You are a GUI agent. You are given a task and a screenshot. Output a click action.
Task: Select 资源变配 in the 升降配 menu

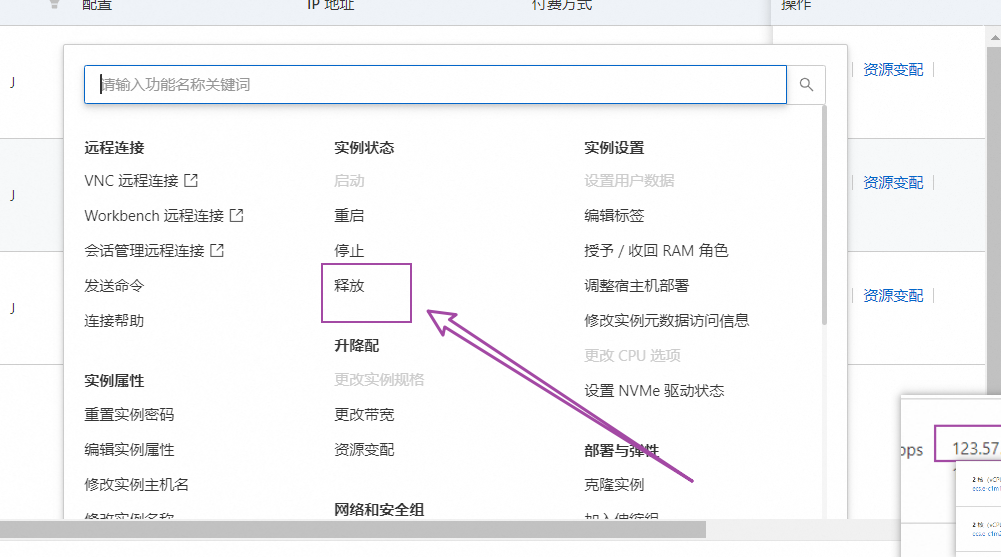(x=365, y=450)
